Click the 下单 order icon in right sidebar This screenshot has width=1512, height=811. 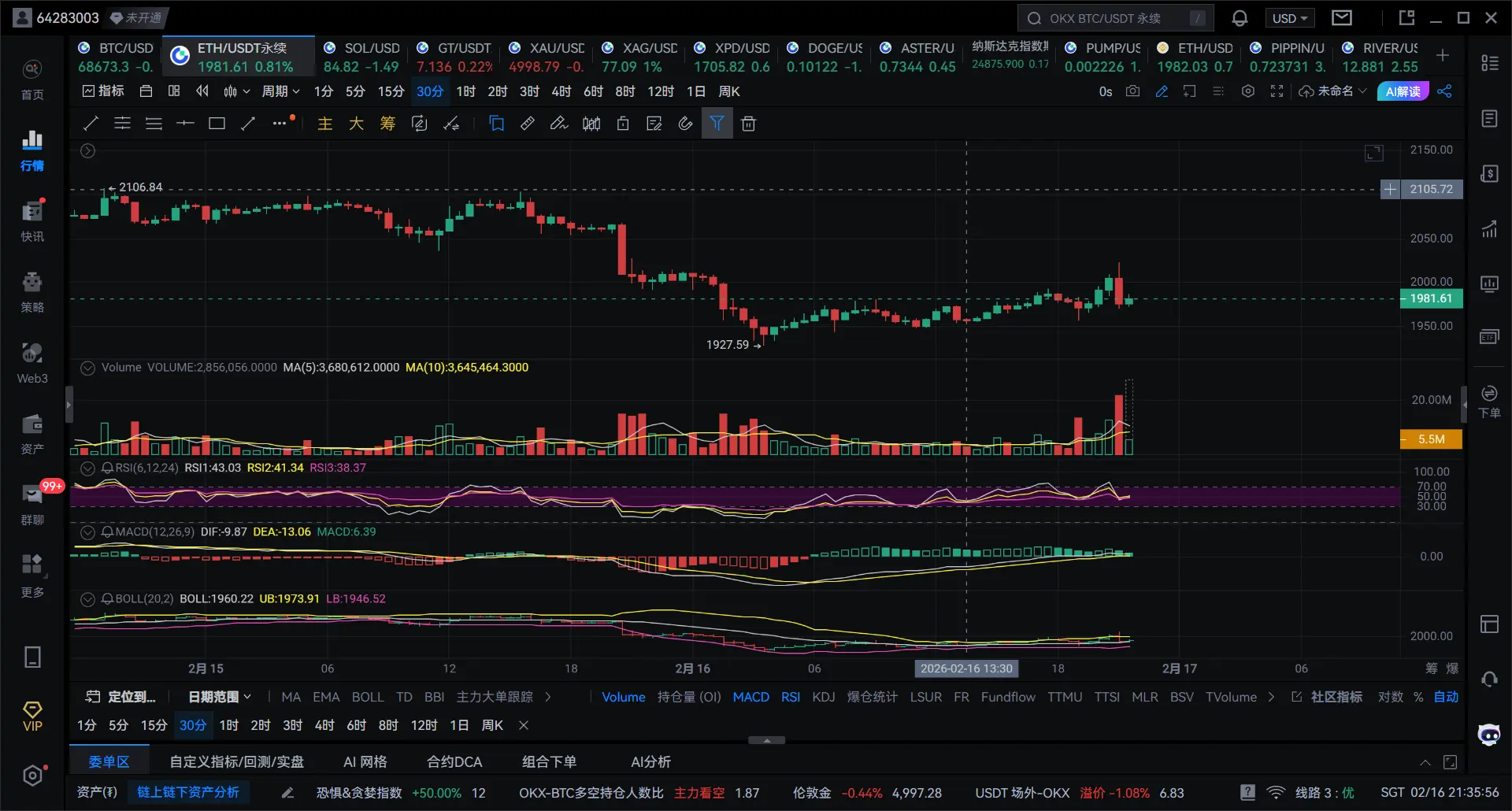[1489, 402]
